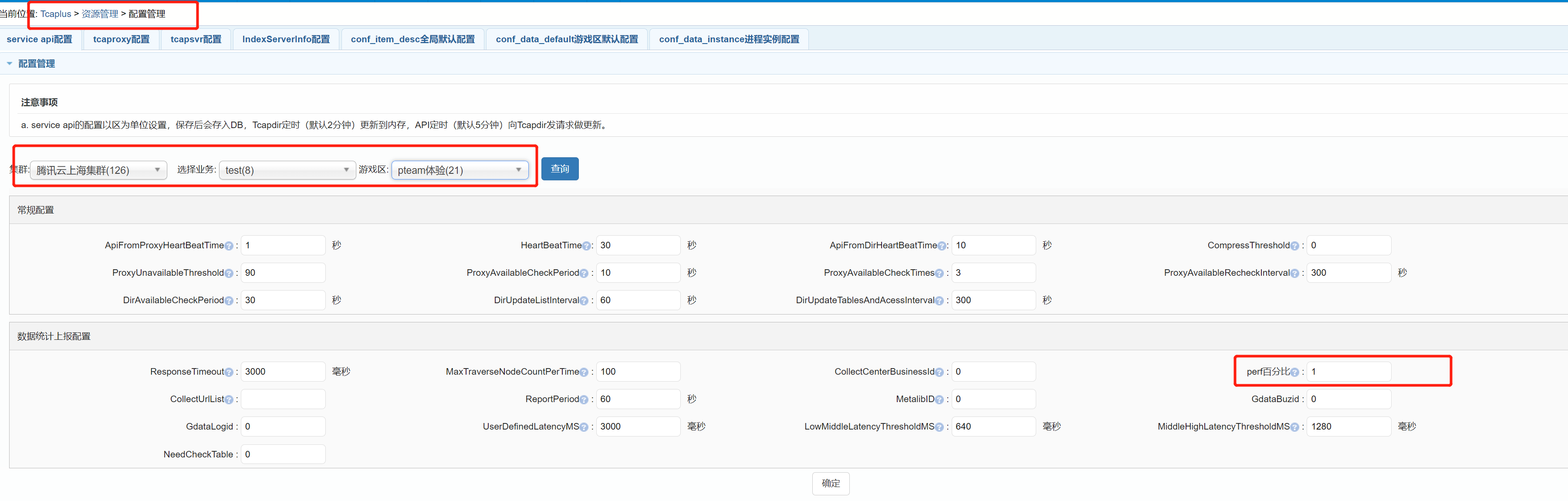Open the 集群 cluster dropdown
The image size is (1568, 501).
click(98, 170)
